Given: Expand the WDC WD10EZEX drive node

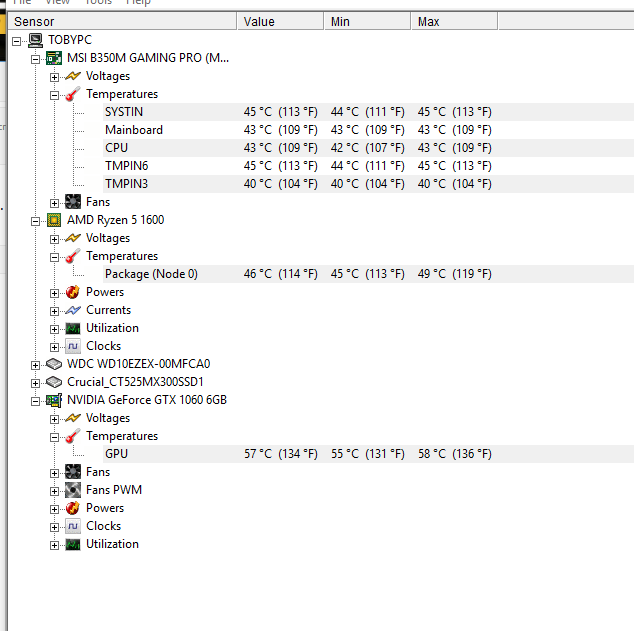Looking at the screenshot, I should click(x=36, y=365).
